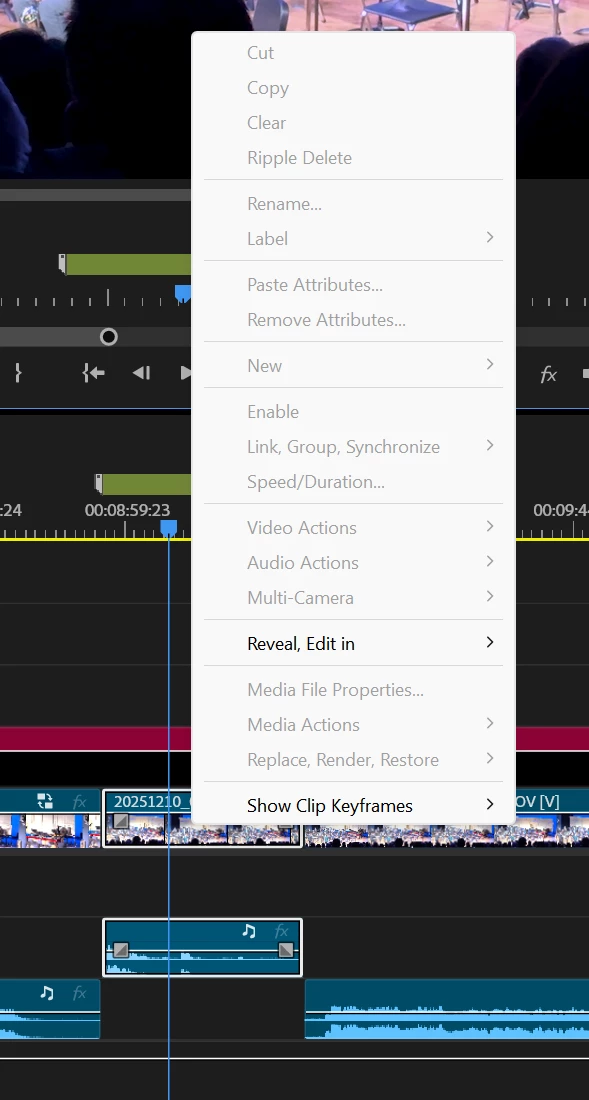Expand Show Clip Keyframes submenu
589x1100 pixels.
353,805
